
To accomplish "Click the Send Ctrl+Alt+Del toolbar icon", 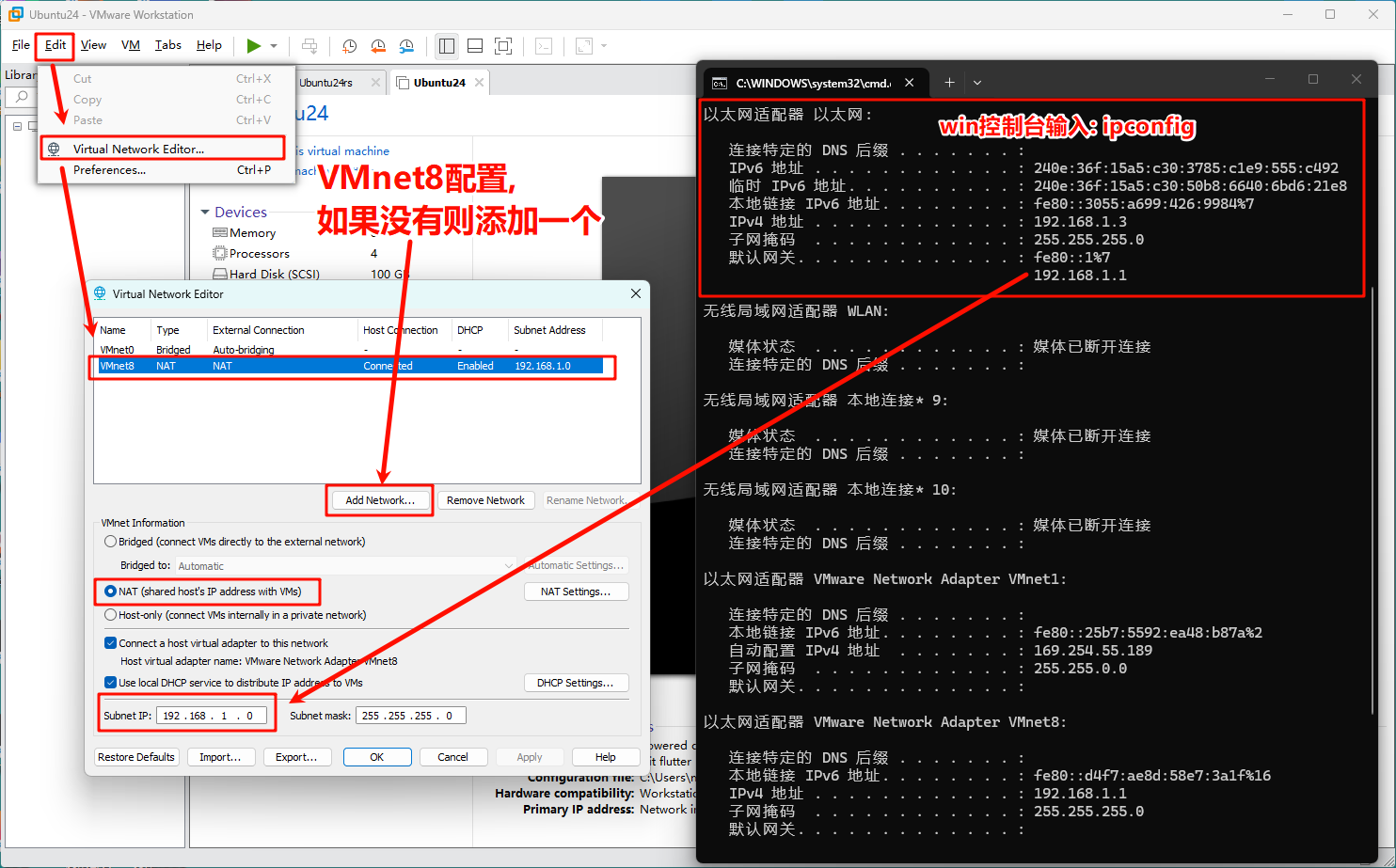I will coord(309,45).
